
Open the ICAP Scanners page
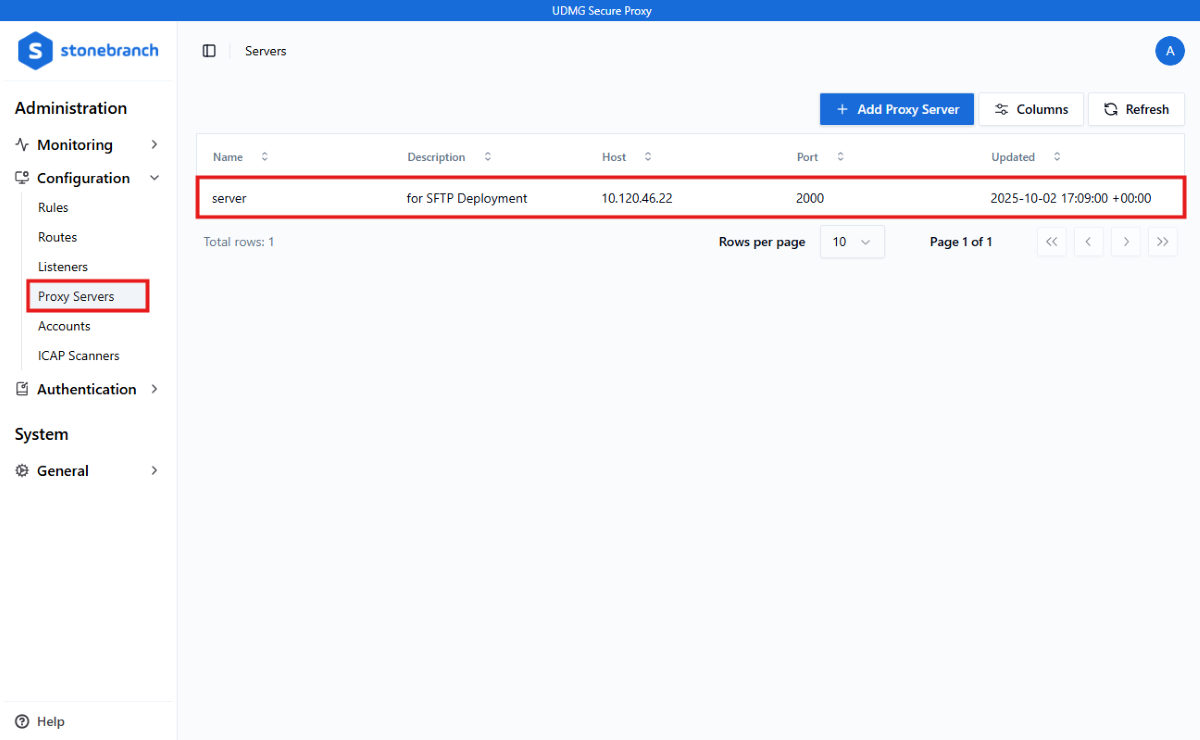point(78,355)
